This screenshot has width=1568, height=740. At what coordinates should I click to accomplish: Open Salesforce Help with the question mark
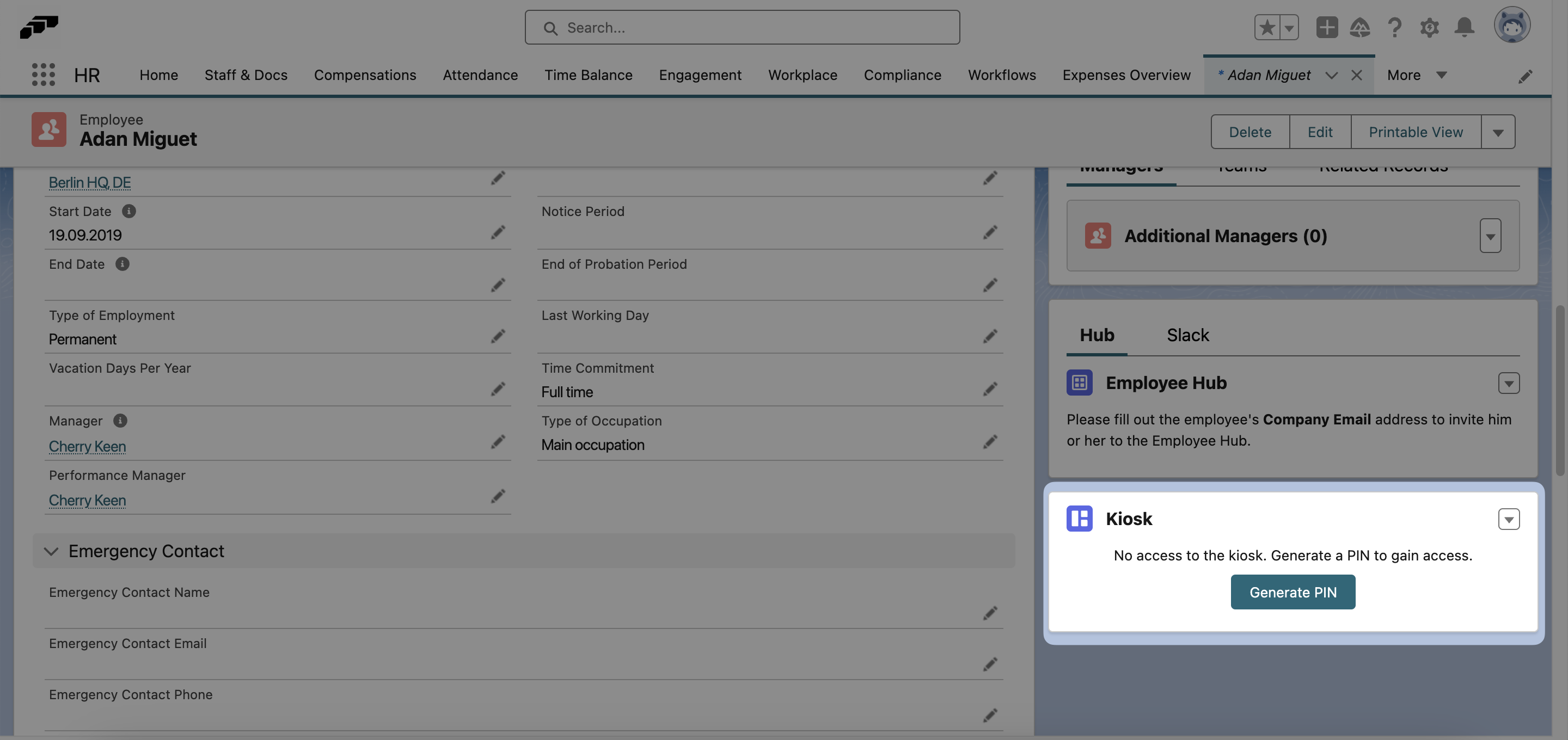tap(1395, 27)
